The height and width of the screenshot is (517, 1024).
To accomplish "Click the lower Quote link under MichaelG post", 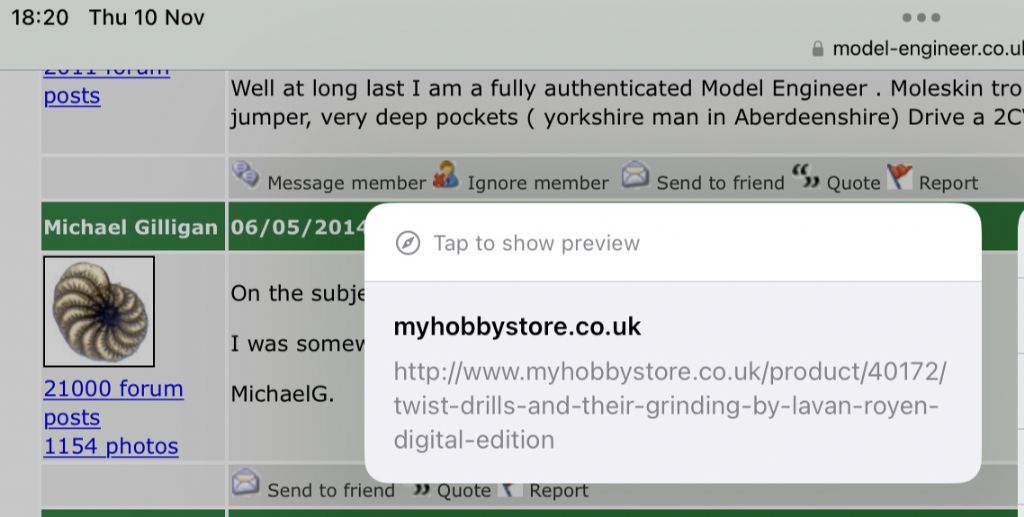I will coord(464,490).
